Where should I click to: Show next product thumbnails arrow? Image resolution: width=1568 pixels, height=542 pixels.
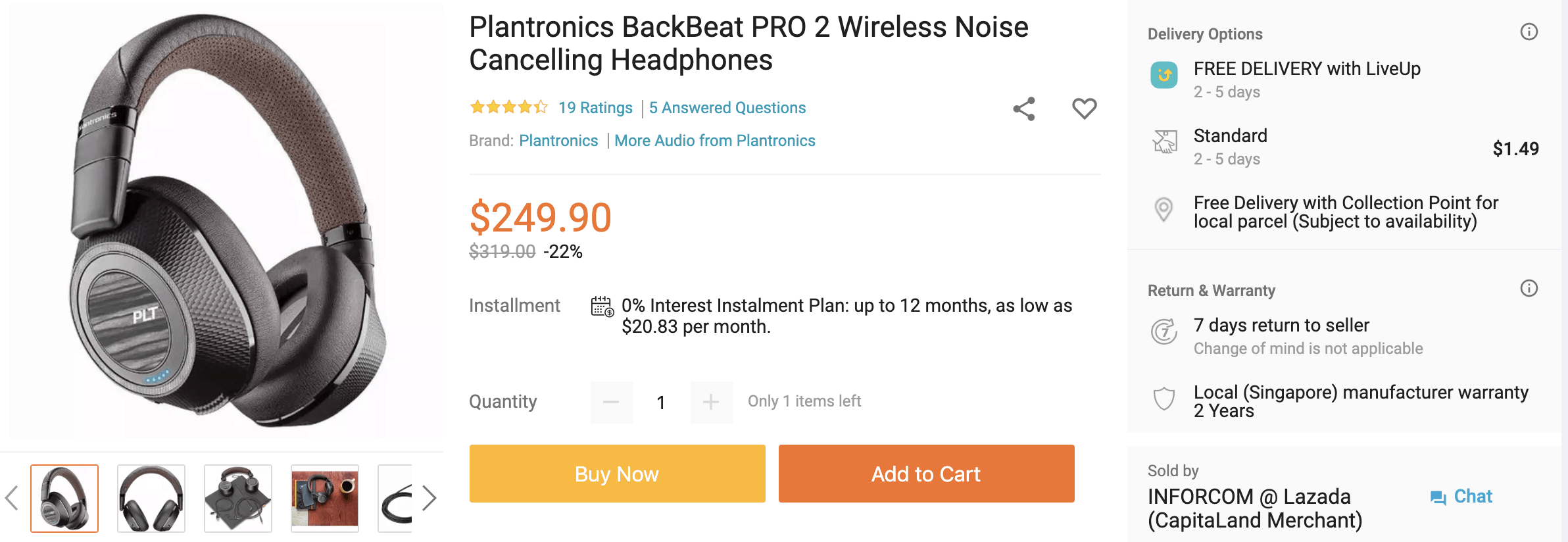pos(429,498)
